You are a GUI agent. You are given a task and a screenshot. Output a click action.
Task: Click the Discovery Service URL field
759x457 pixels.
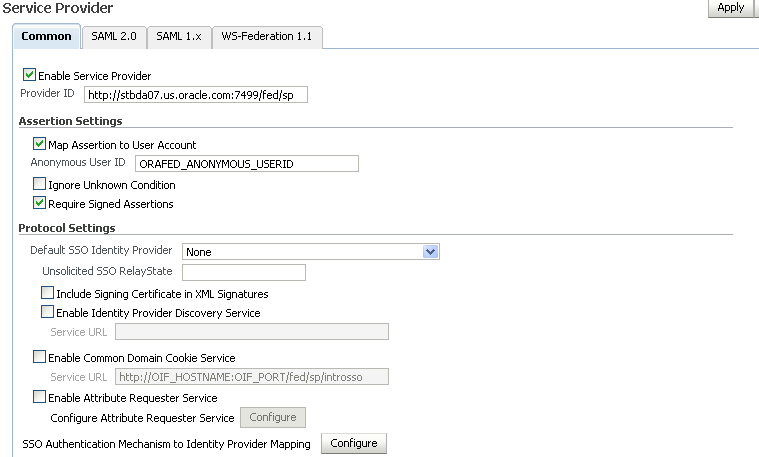pyautogui.click(x=252, y=332)
